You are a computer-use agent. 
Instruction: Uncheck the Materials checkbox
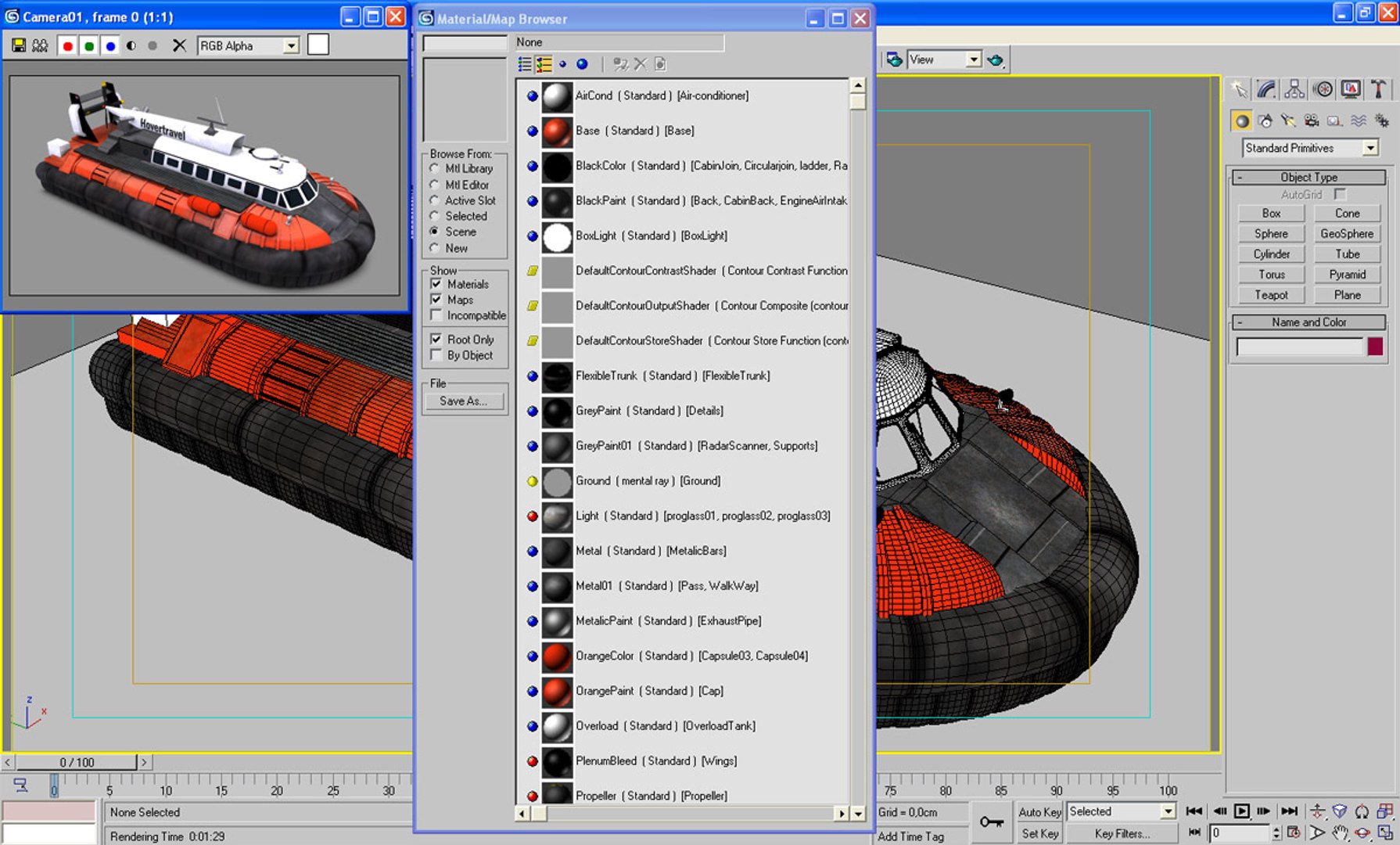(x=436, y=284)
